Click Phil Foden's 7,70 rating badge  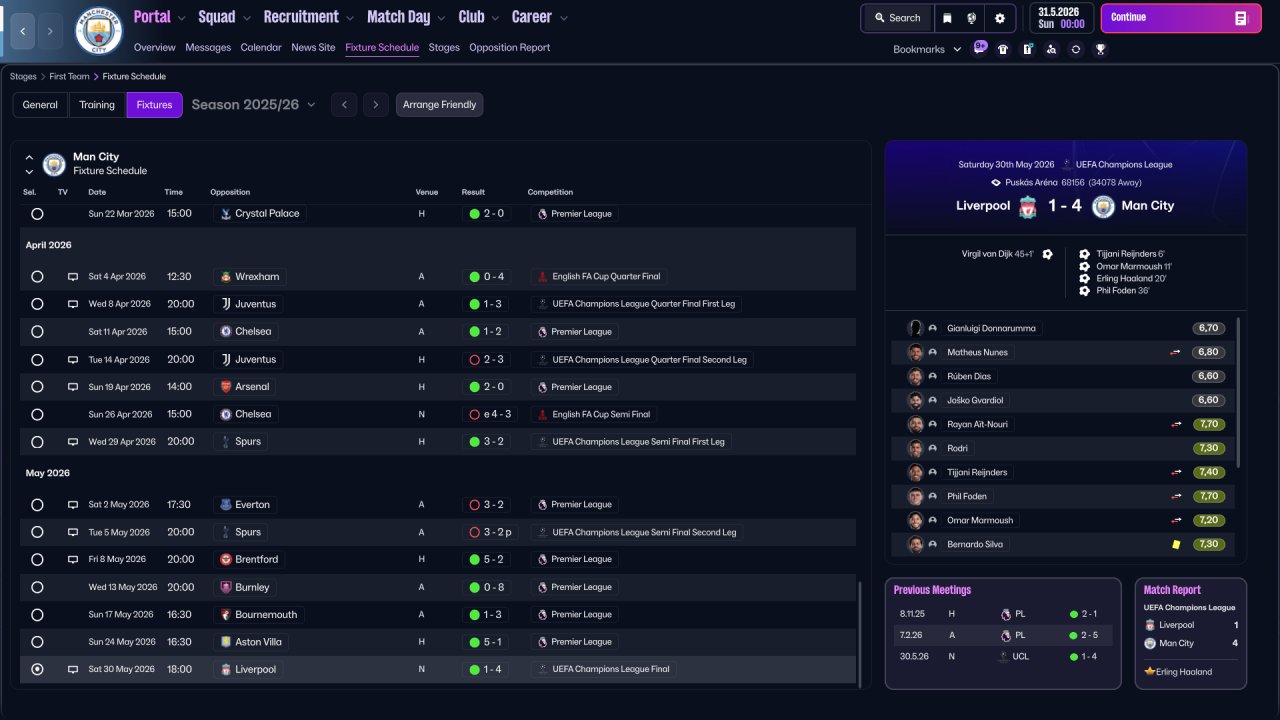pos(1209,496)
